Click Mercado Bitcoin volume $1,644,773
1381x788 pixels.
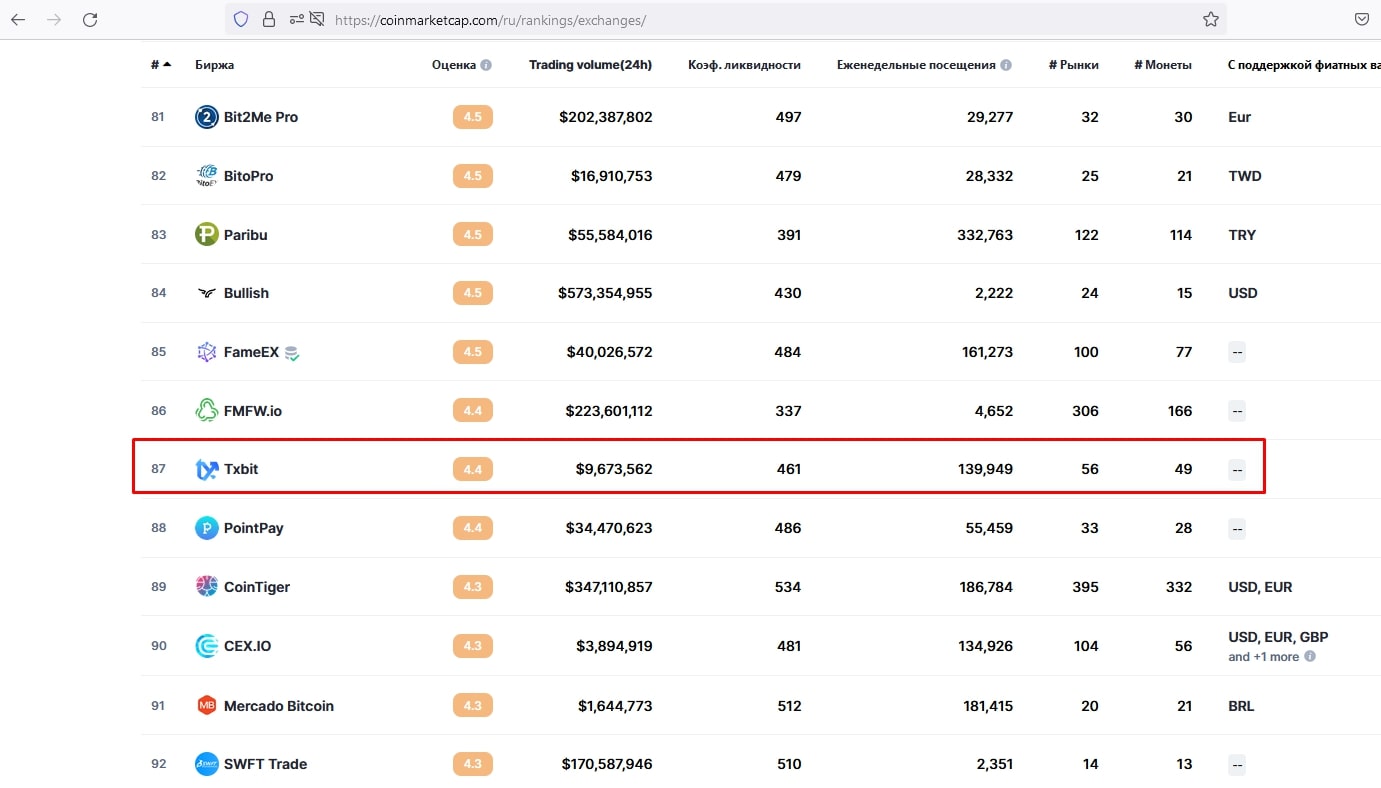pos(615,706)
